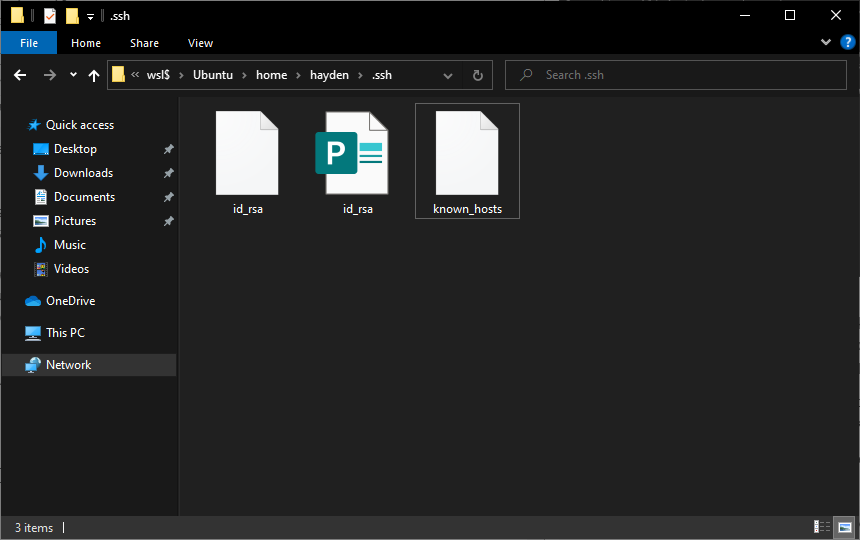
Task: Open the address bar history dropdown
Action: [448, 75]
